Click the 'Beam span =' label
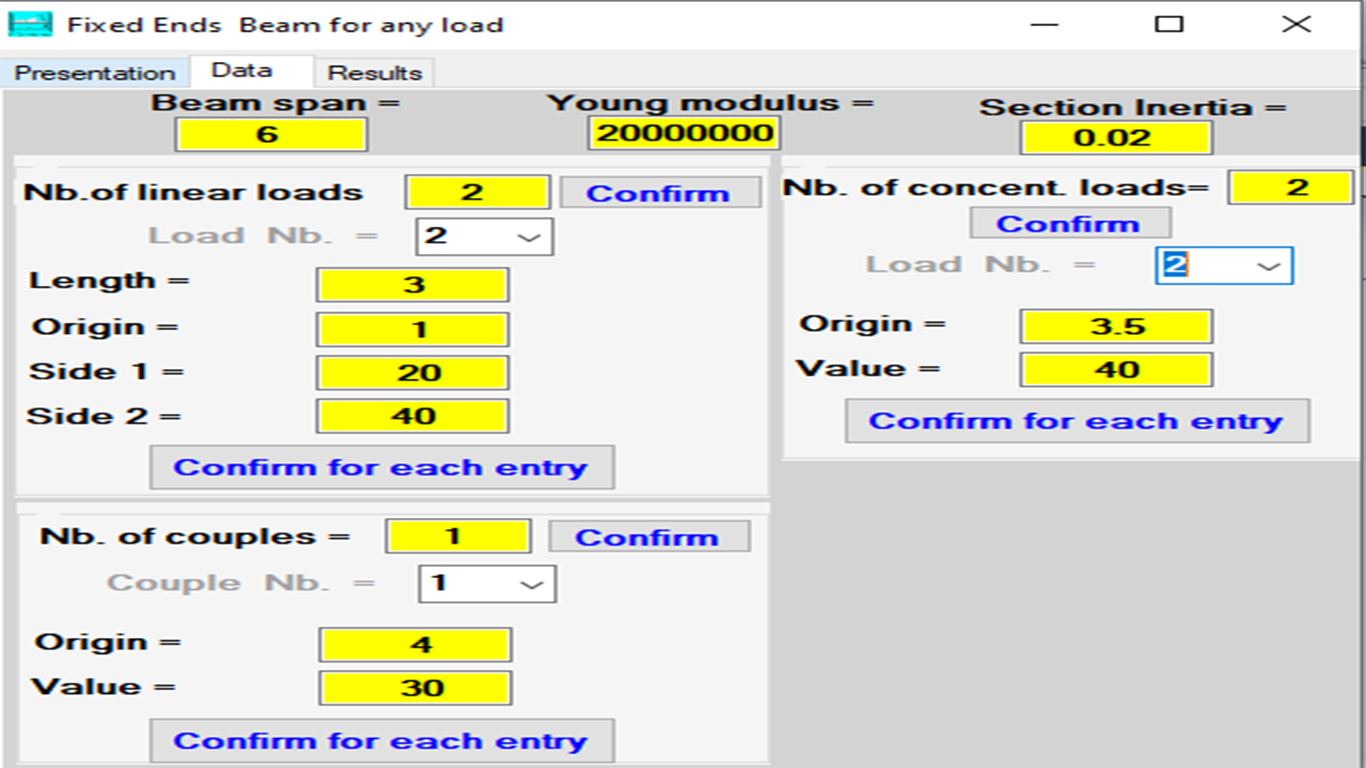The width and height of the screenshot is (1366, 768). point(275,102)
